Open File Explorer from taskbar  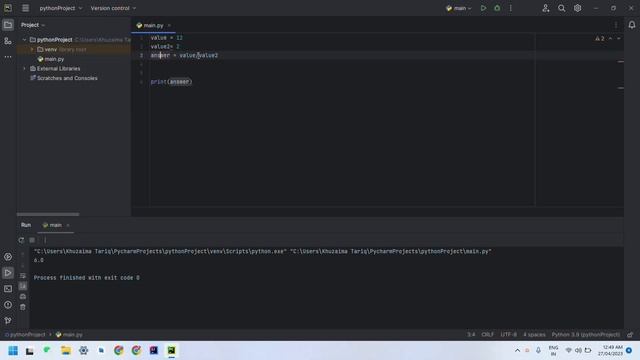tap(66, 351)
